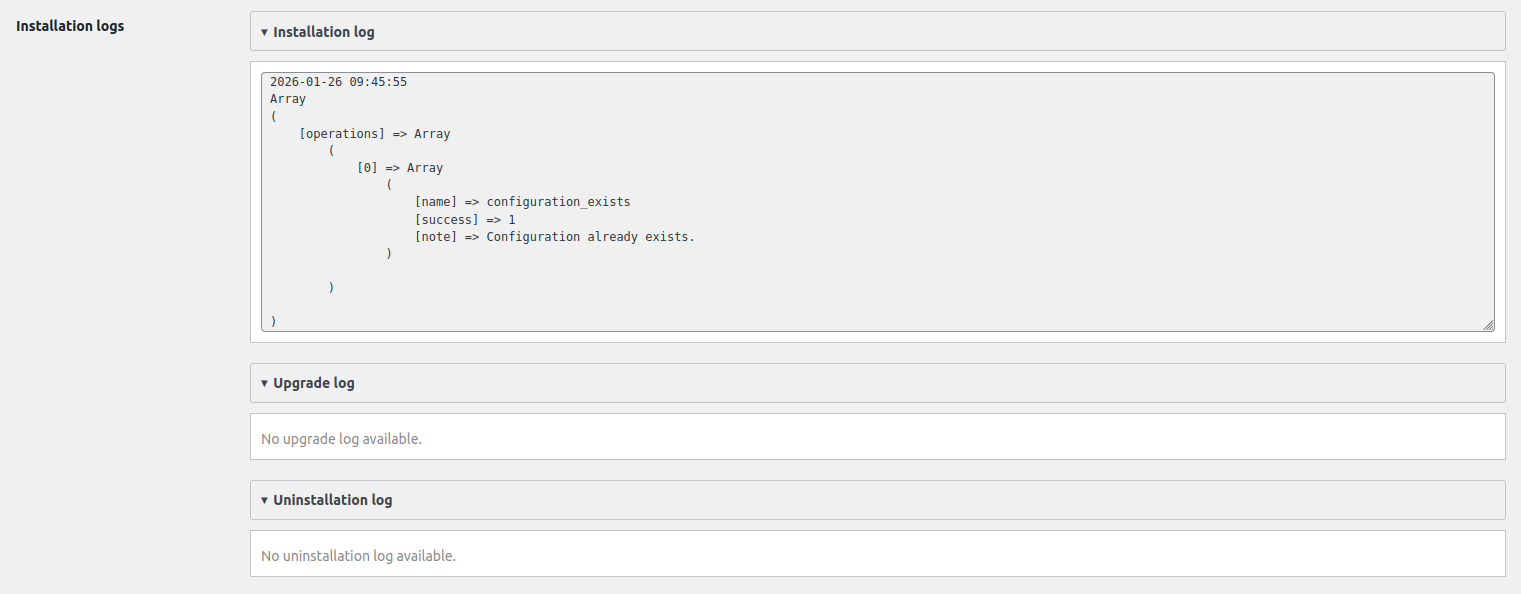Click the first 'Array' line under the timestamp
This screenshot has height=594, width=1521.
288,99
